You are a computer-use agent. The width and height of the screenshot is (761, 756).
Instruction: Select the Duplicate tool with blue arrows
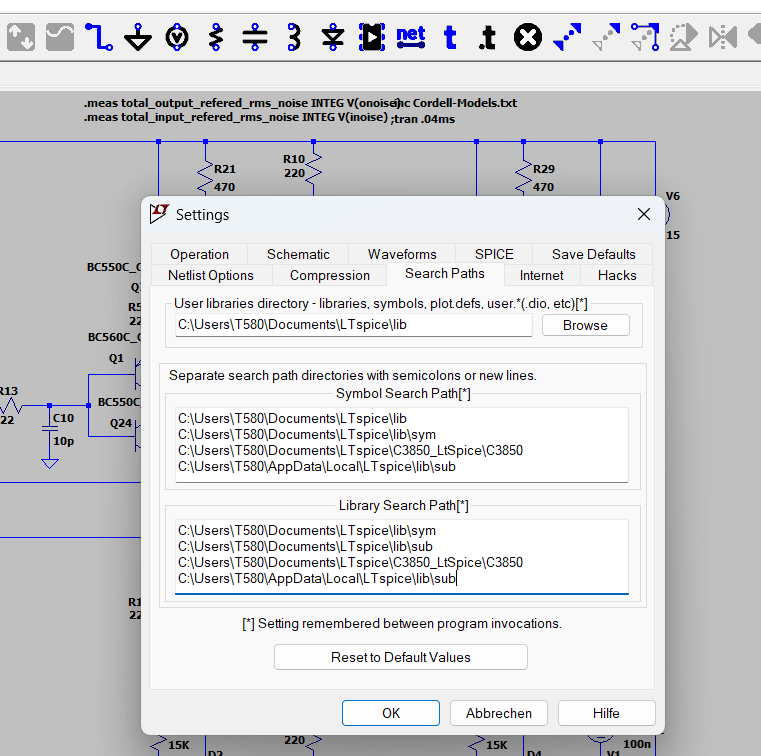click(x=567, y=37)
